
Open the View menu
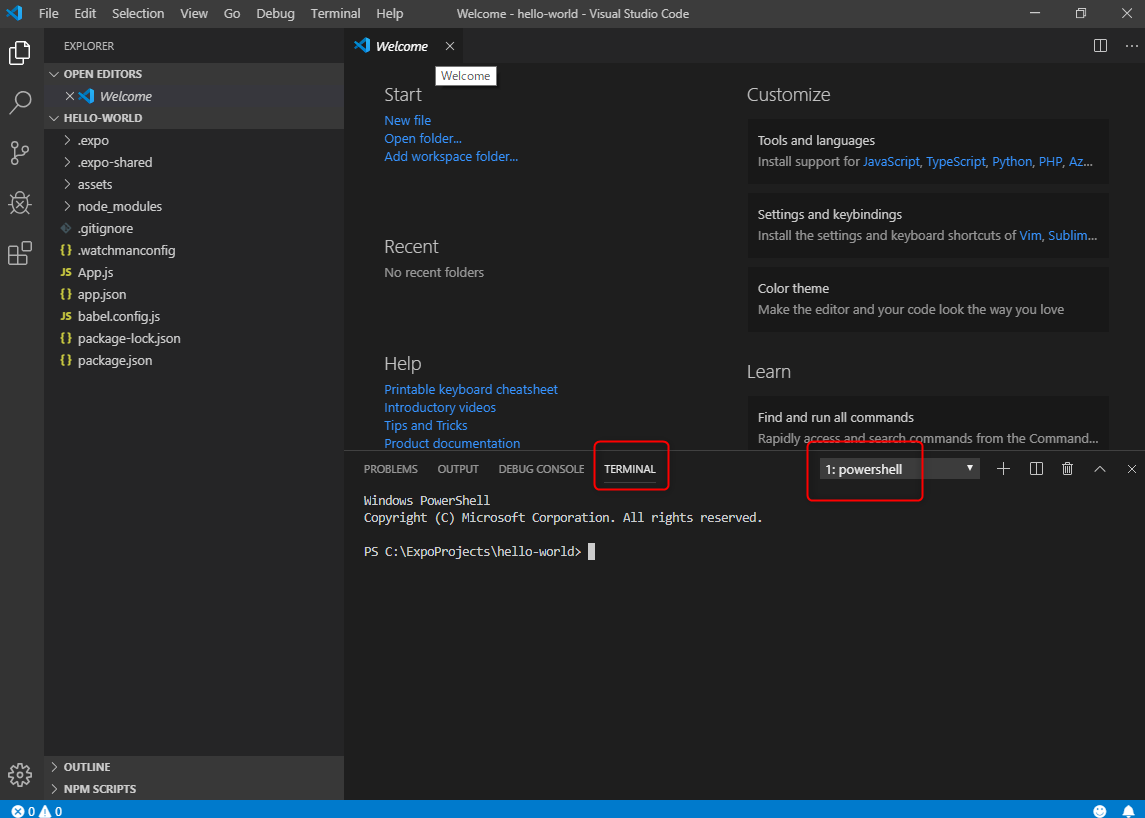click(194, 13)
